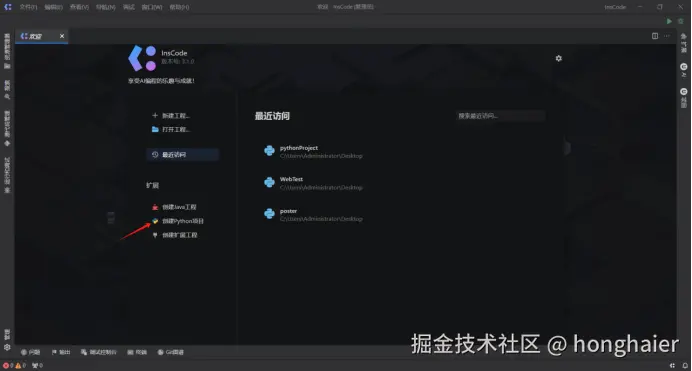Open the AI panel in right sidebar
Viewport: 692px width, 371px height.
pyautogui.click(x=684, y=70)
